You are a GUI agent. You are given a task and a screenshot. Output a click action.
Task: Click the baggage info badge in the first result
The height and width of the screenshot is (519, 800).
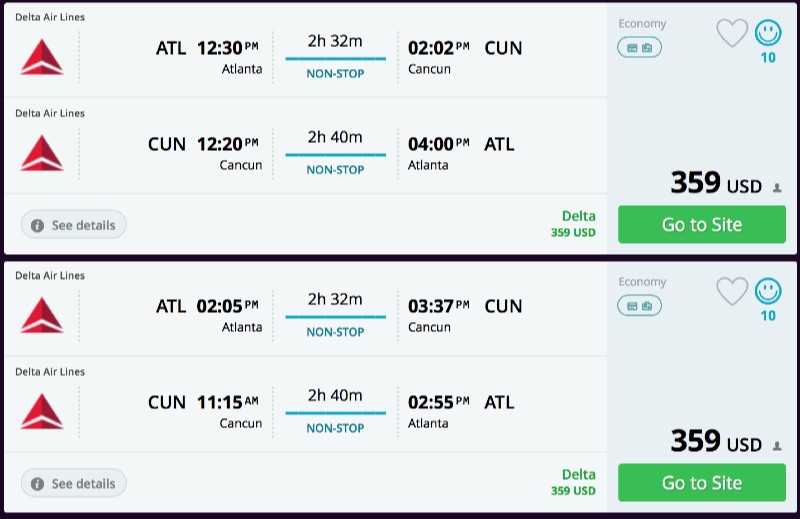click(639, 47)
